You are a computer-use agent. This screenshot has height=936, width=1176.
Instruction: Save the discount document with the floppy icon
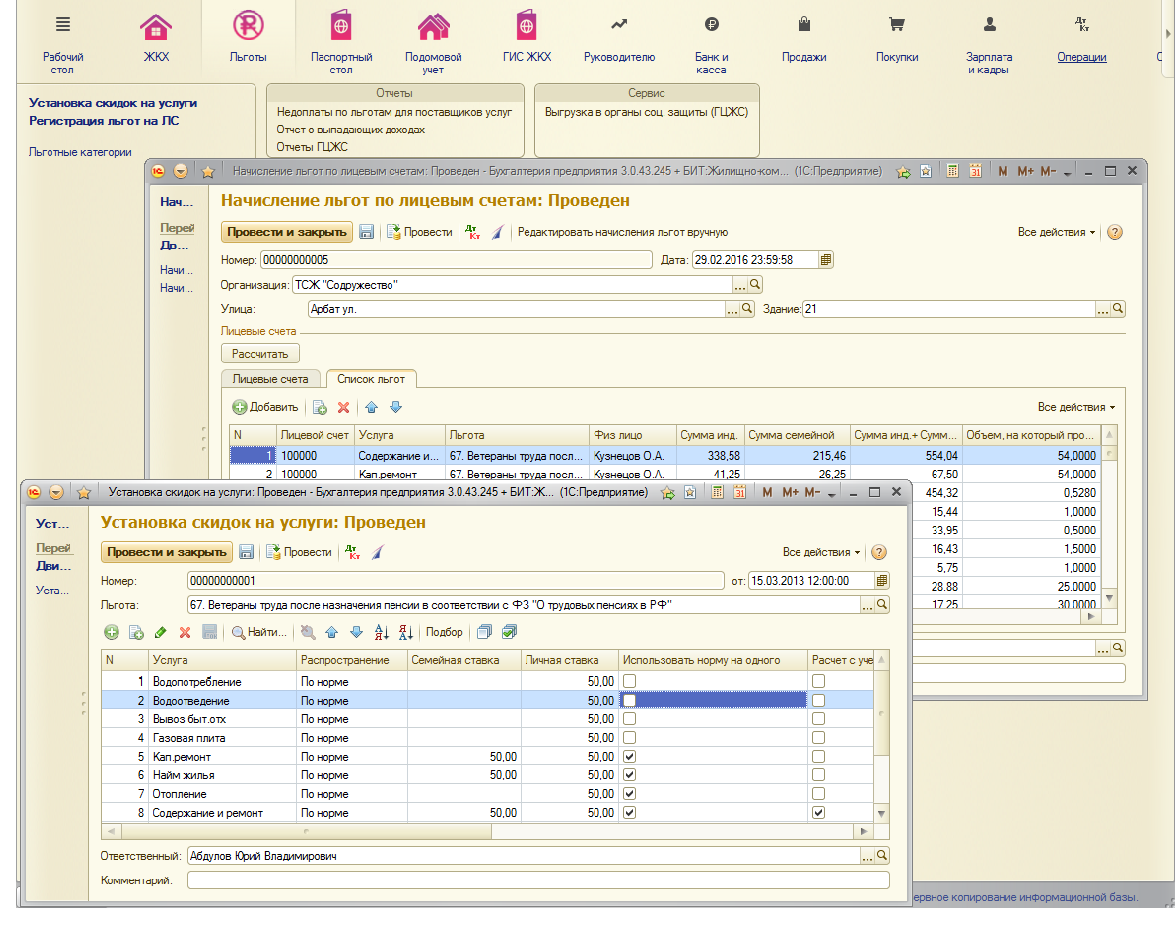coord(246,552)
